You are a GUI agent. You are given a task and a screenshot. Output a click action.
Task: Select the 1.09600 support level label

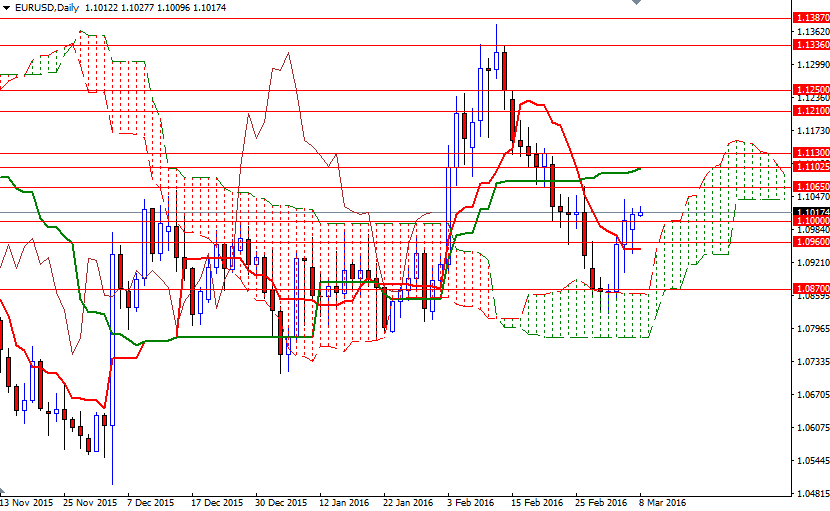click(x=809, y=242)
